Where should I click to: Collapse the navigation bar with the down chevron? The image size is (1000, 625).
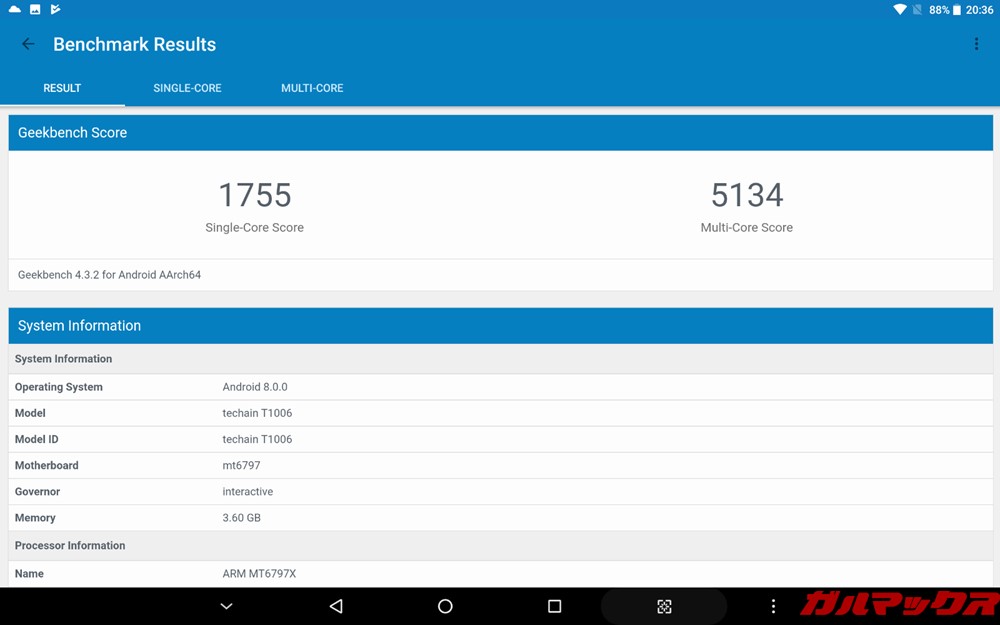click(x=226, y=606)
